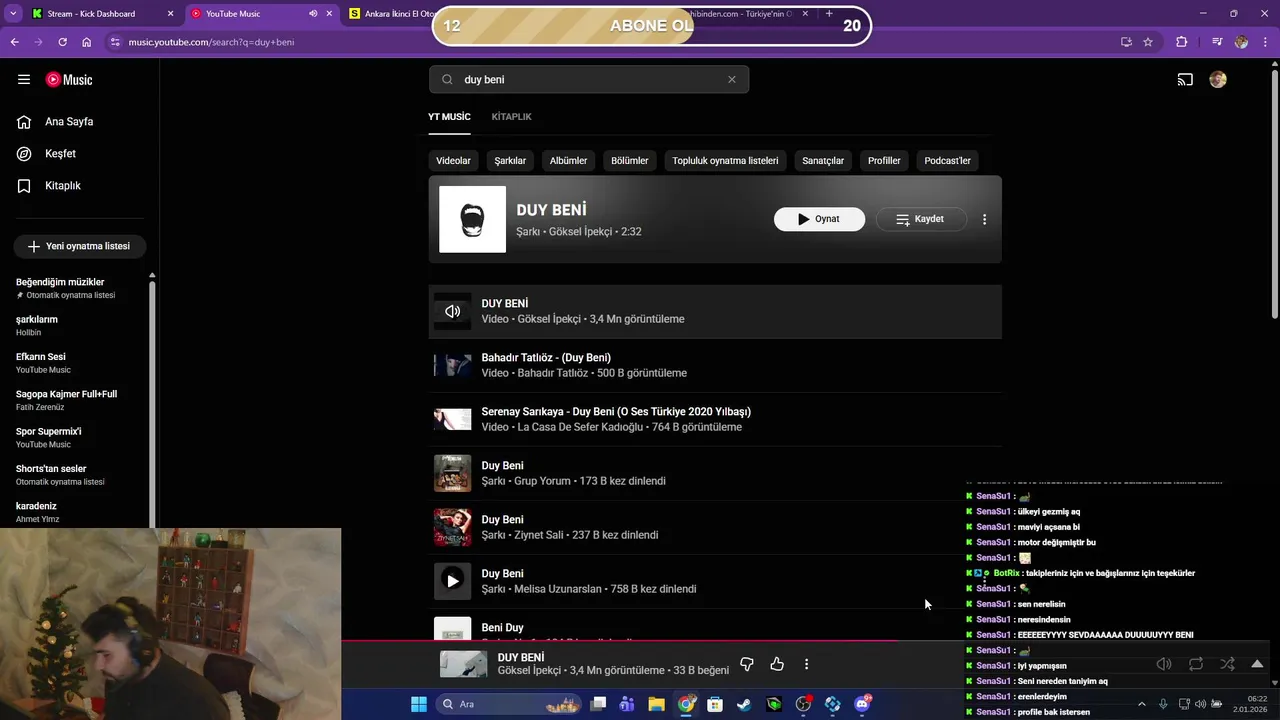Cast to a device icon

[1185, 80]
